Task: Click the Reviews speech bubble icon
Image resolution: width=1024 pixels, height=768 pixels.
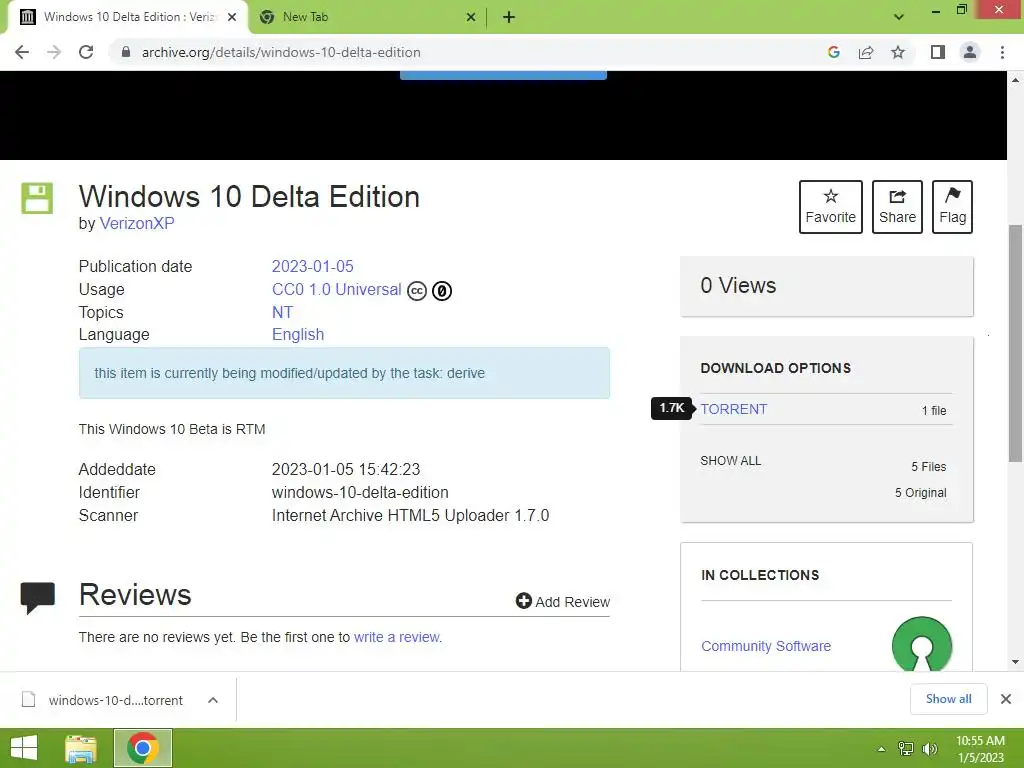Action: [x=38, y=598]
